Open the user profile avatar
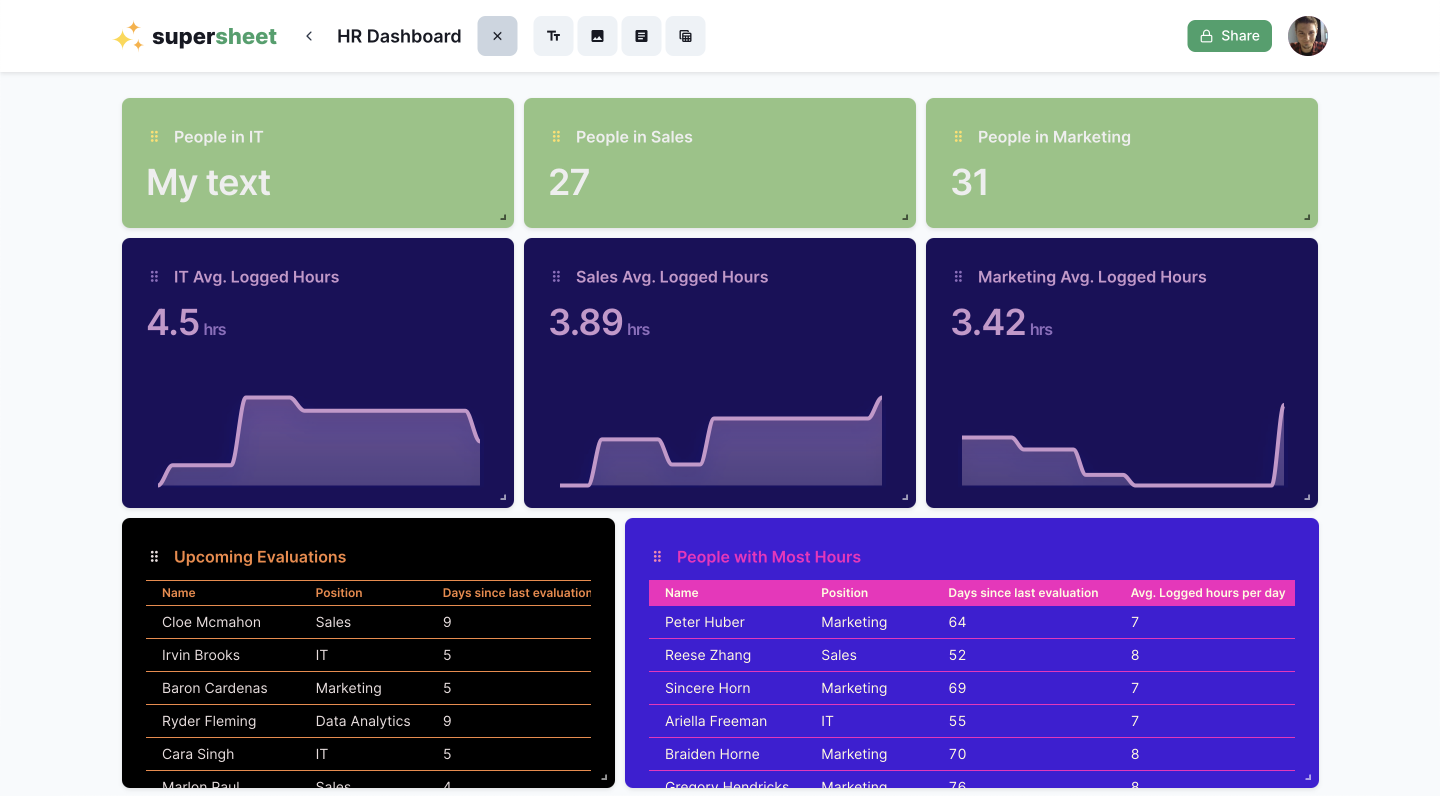Image resolution: width=1440 pixels, height=796 pixels. tap(1307, 36)
